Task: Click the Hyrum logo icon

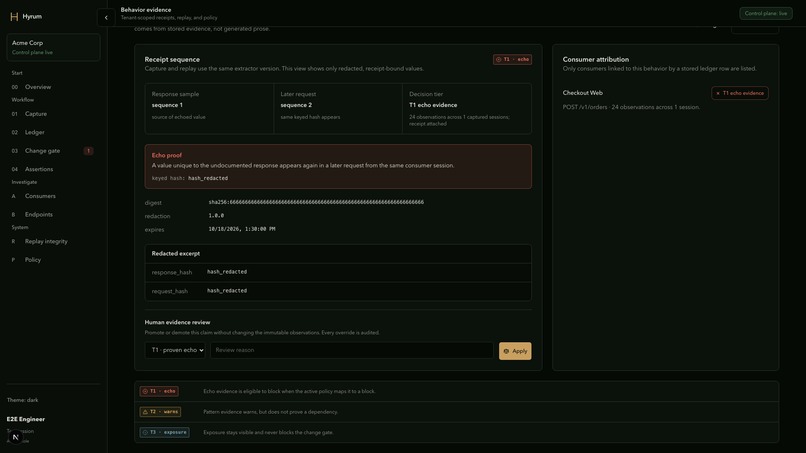Action: point(14,16)
